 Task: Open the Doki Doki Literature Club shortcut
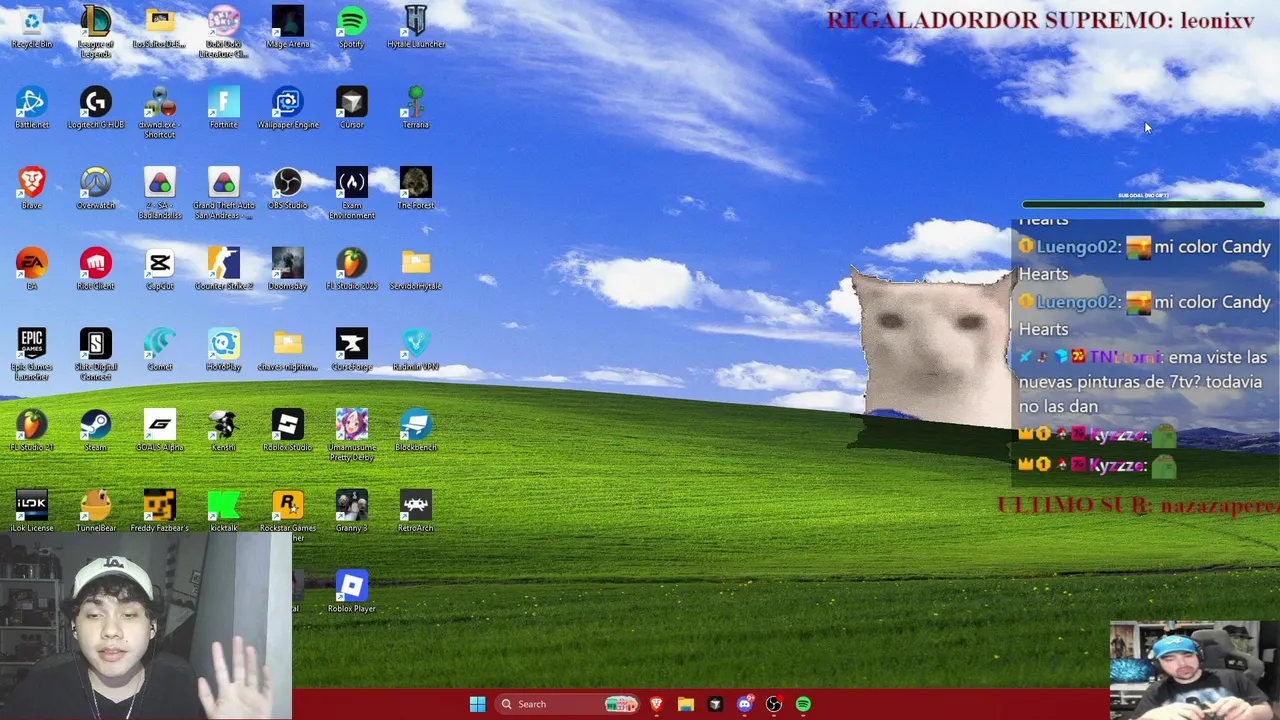(224, 32)
